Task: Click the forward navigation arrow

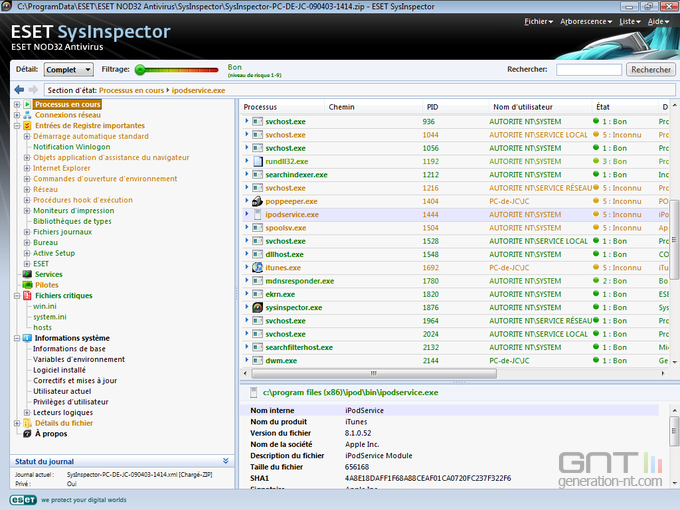Action: (33, 90)
